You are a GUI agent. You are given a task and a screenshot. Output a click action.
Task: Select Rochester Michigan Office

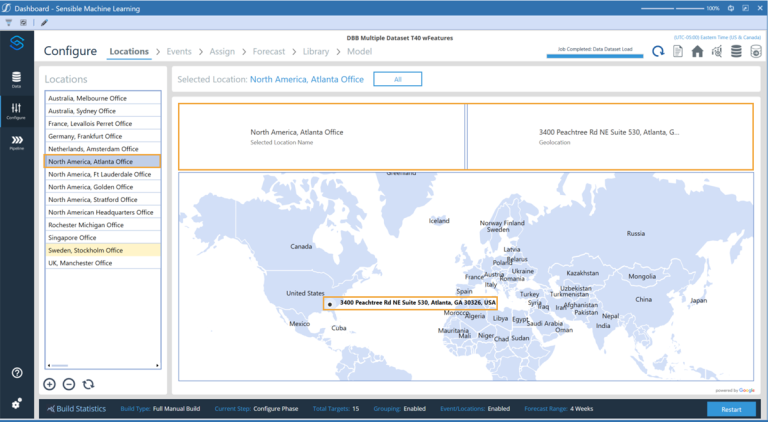(x=103, y=225)
